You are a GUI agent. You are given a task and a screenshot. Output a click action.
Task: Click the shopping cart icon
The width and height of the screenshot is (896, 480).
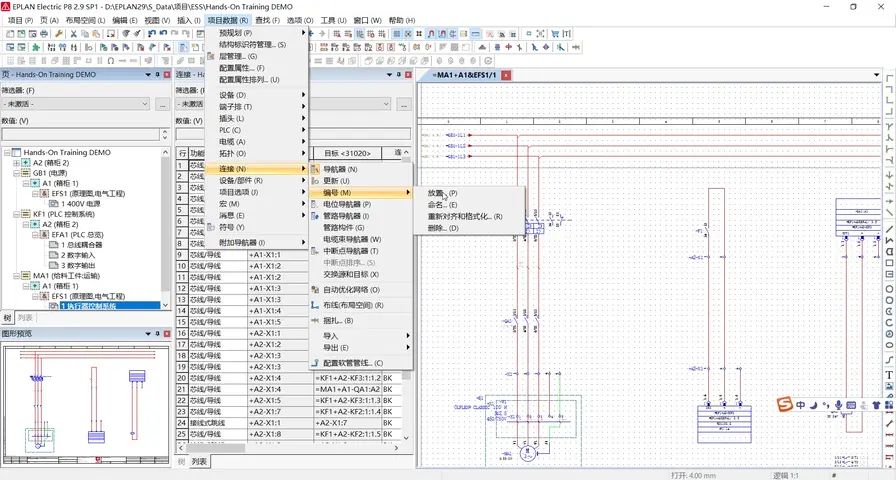555,34
